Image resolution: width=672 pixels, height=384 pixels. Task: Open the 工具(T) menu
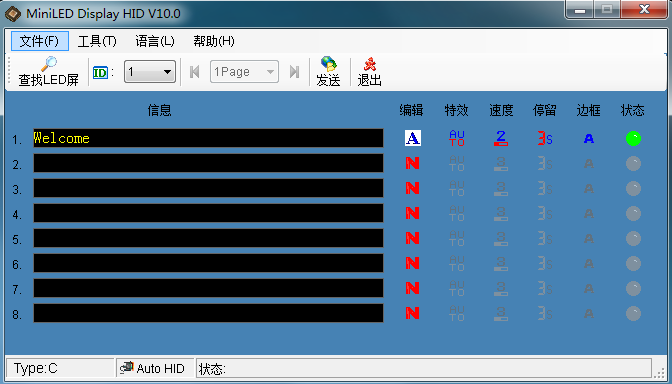[x=97, y=41]
